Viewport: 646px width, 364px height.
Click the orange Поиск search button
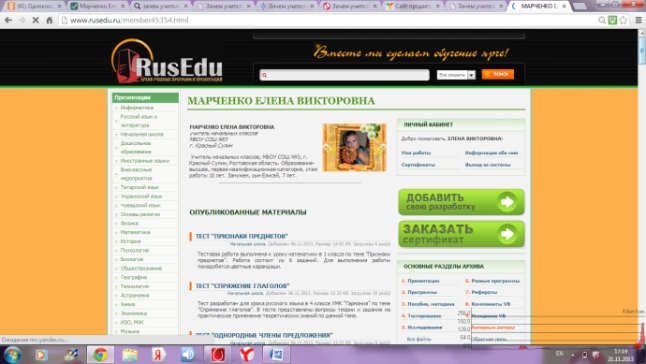pos(498,74)
